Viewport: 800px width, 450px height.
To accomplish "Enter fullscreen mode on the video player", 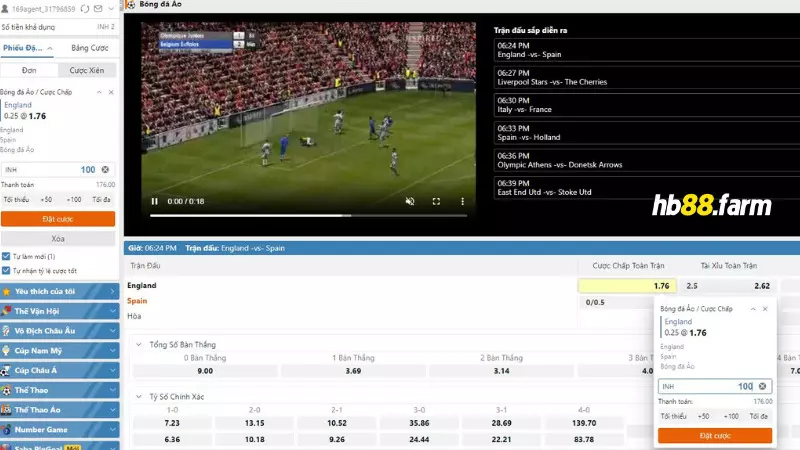I will 436,201.
